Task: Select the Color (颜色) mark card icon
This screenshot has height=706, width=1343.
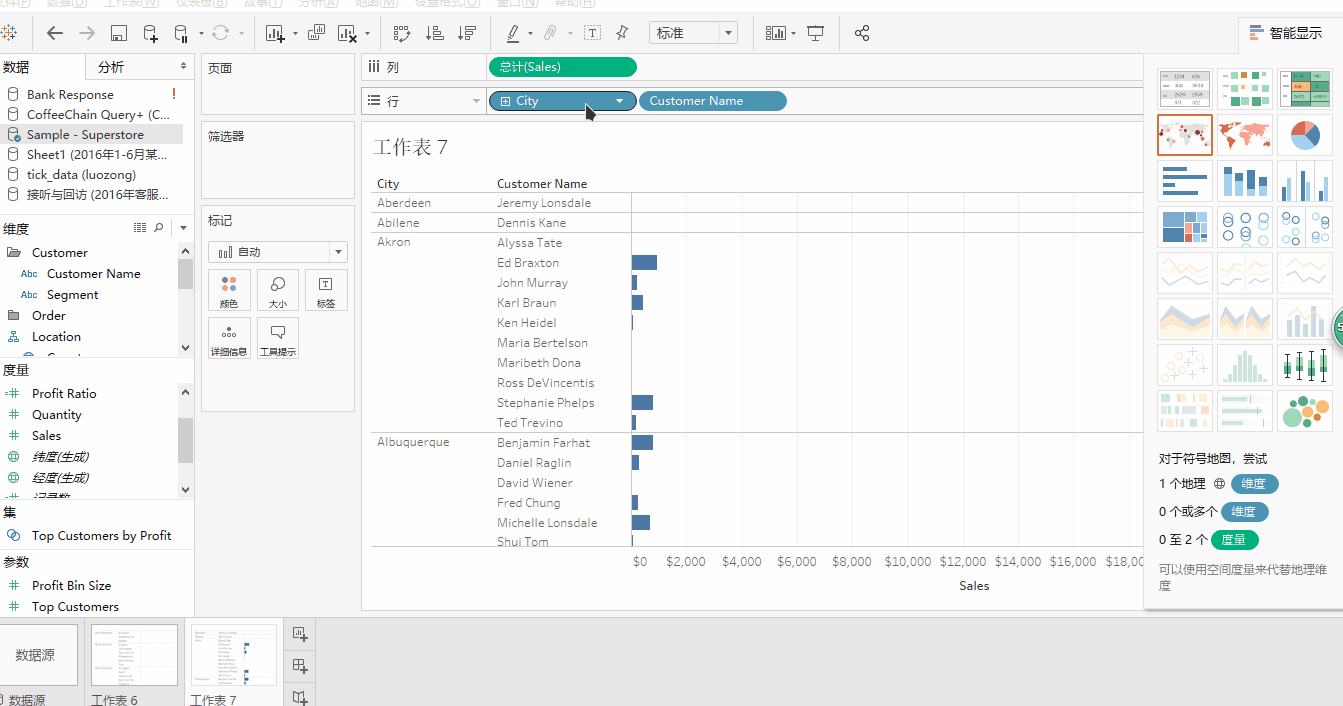Action: [x=229, y=290]
